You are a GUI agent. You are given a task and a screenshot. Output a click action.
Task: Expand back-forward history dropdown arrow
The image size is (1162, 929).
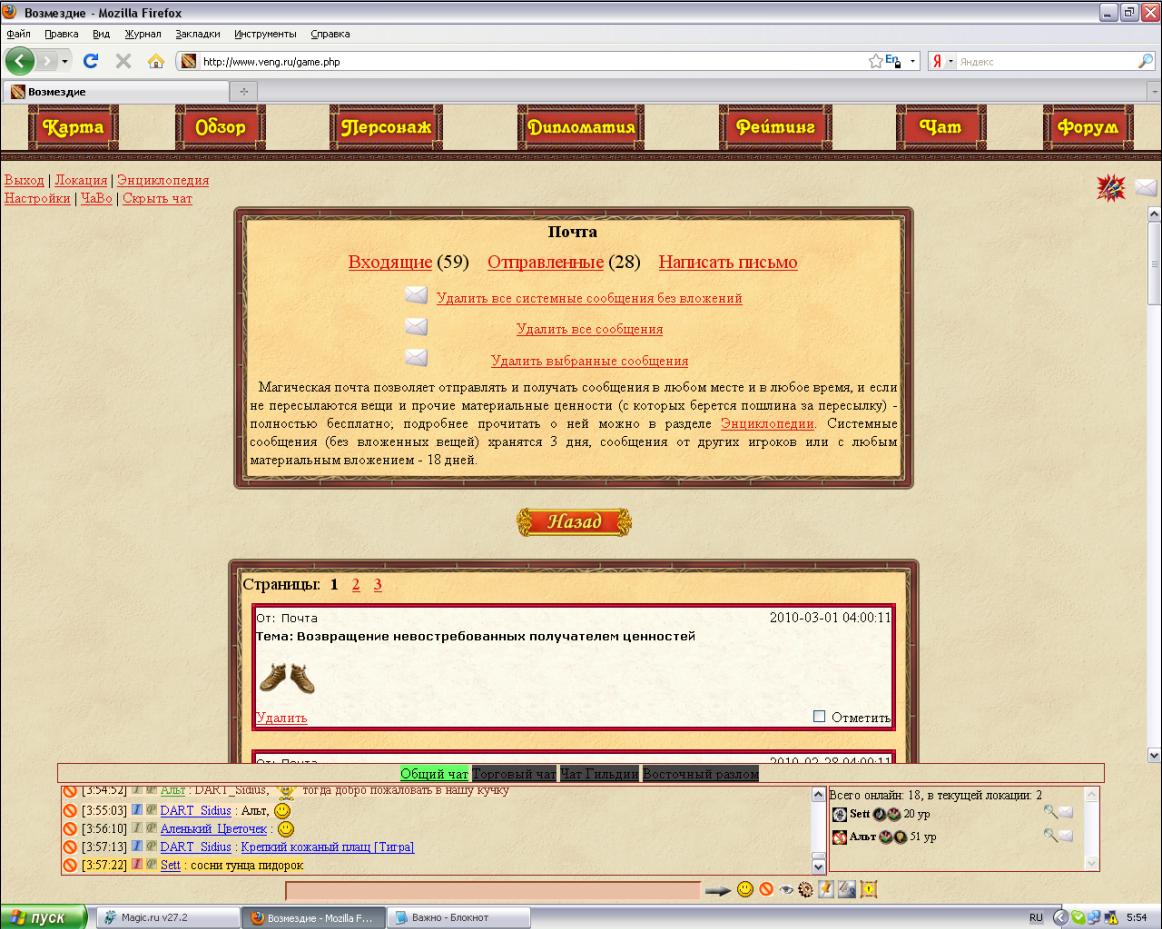click(65, 61)
